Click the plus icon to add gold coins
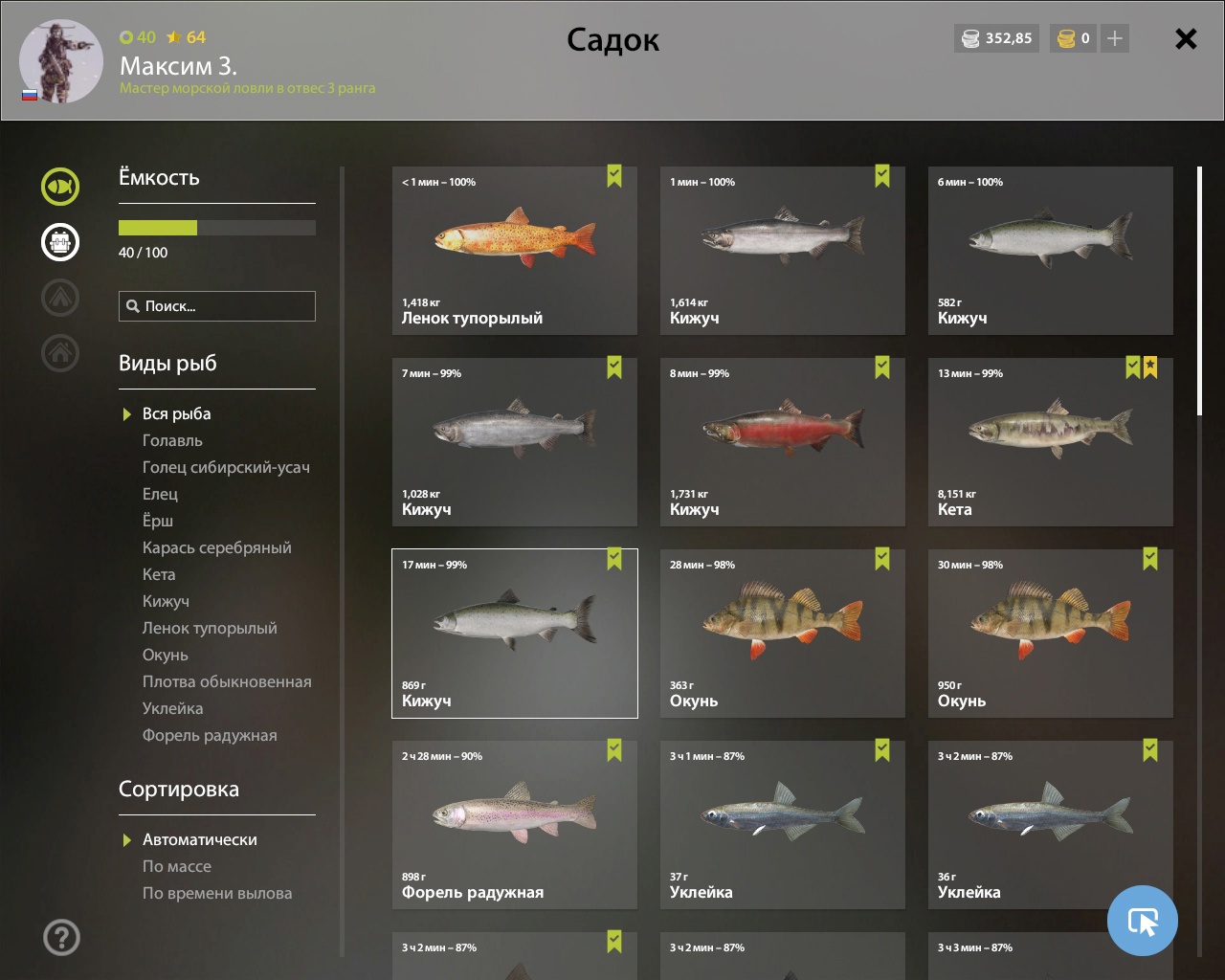 click(x=1115, y=38)
